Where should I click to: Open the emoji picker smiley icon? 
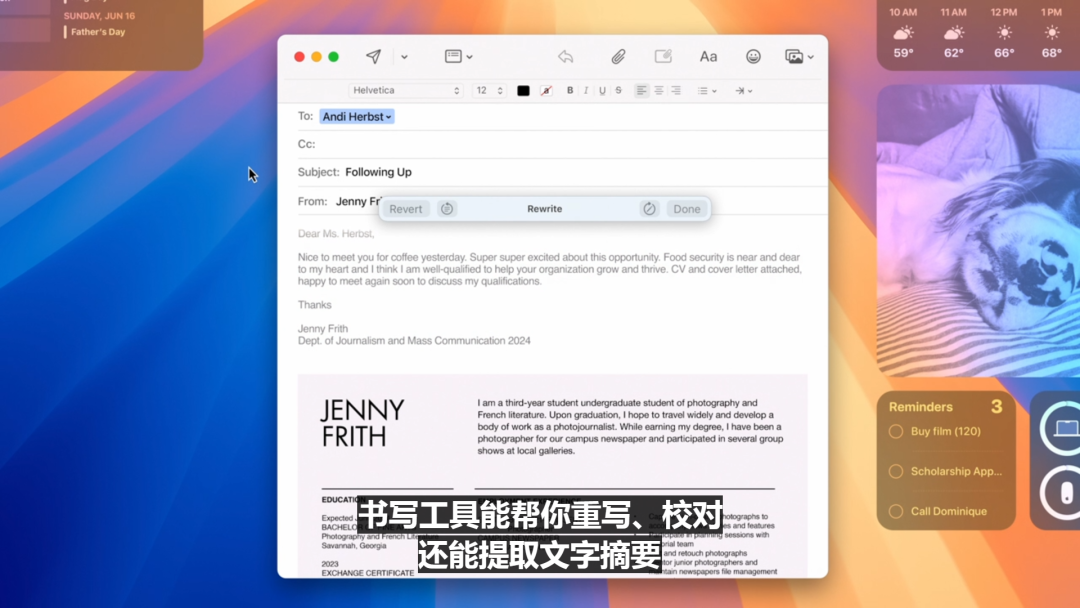point(753,56)
